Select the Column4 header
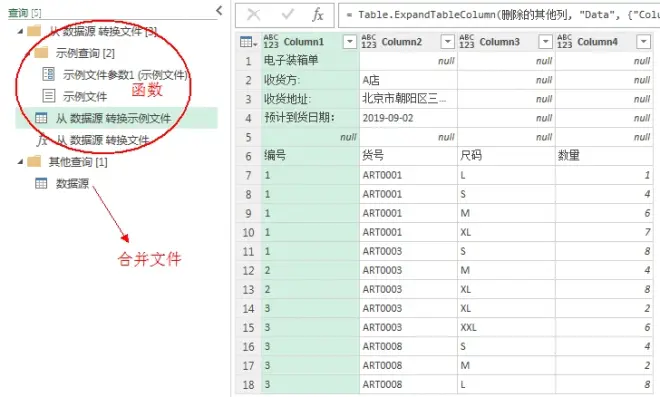The image size is (660, 397). tap(598, 42)
